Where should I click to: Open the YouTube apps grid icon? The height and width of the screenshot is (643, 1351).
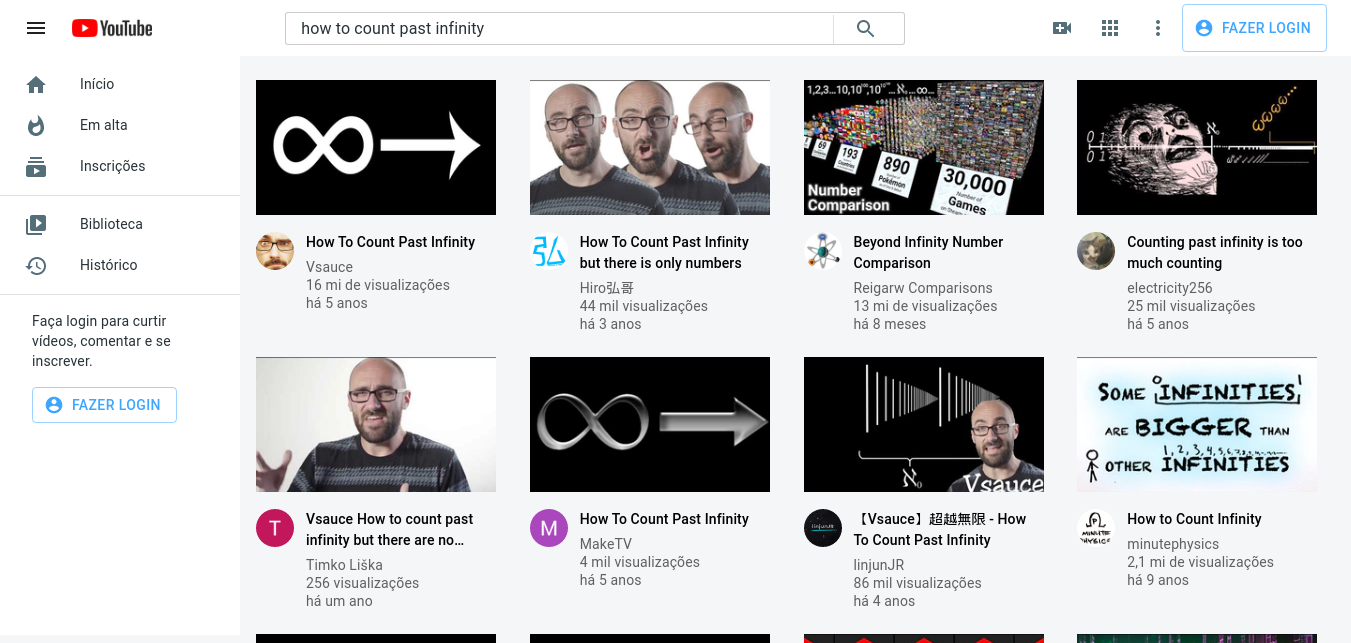pos(1110,28)
